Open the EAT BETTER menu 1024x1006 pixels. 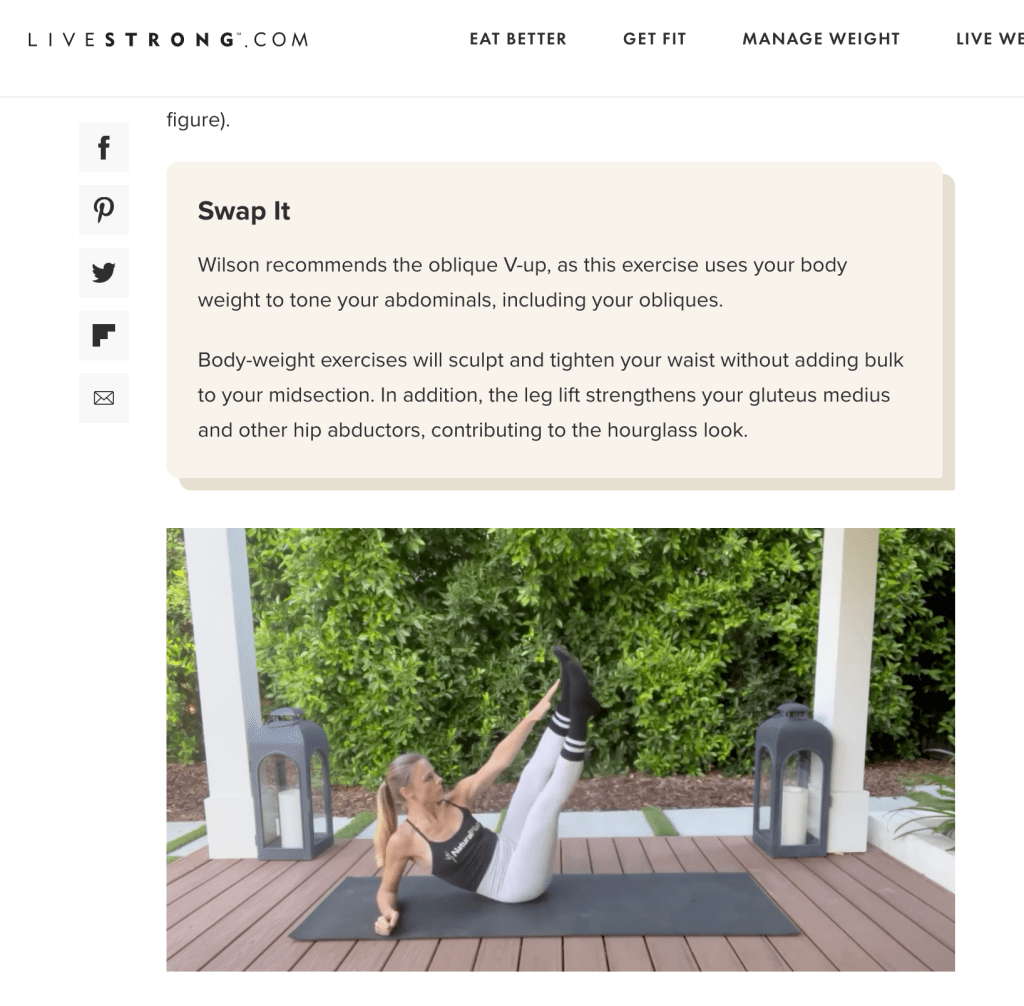coord(518,39)
